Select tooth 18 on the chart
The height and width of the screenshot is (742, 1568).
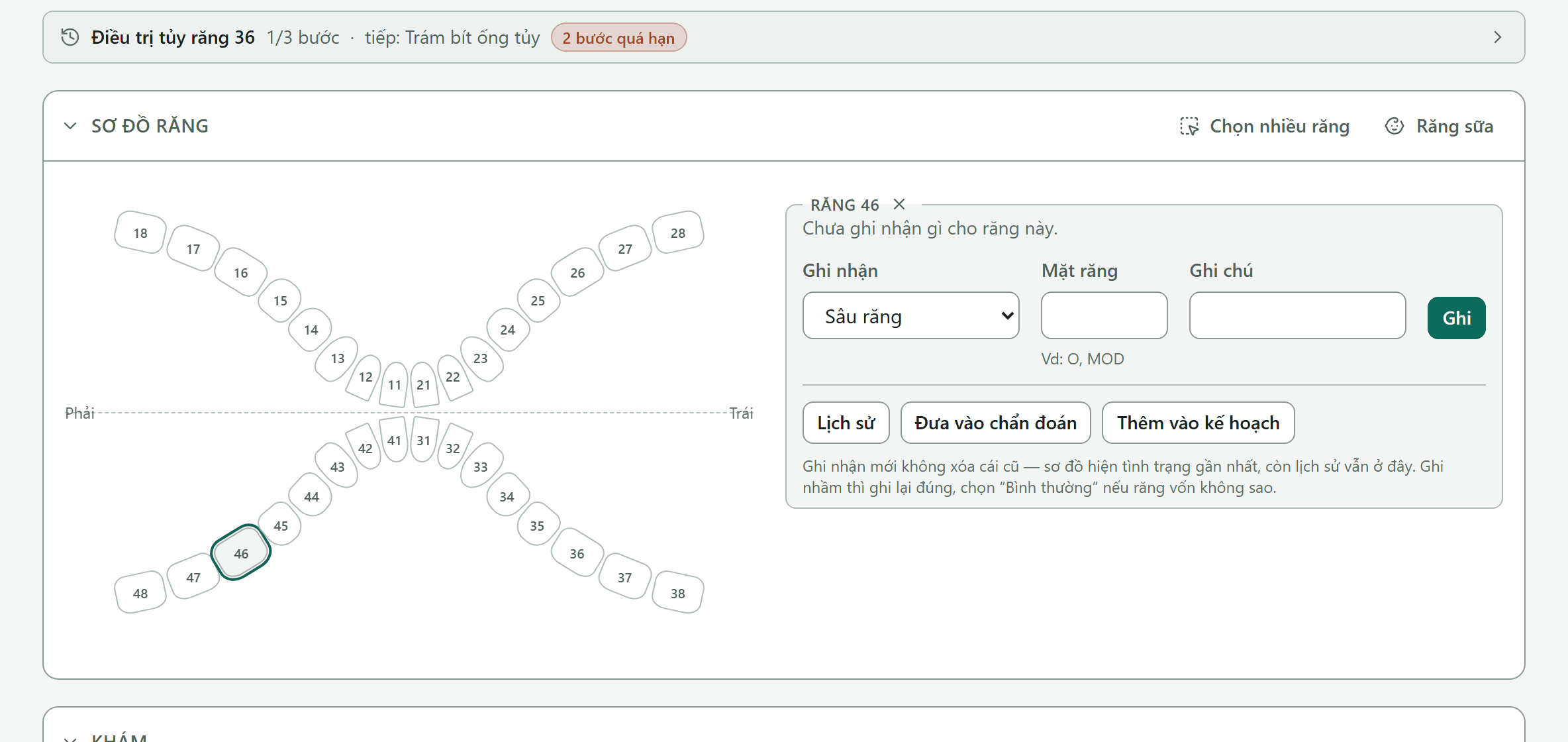coord(140,233)
